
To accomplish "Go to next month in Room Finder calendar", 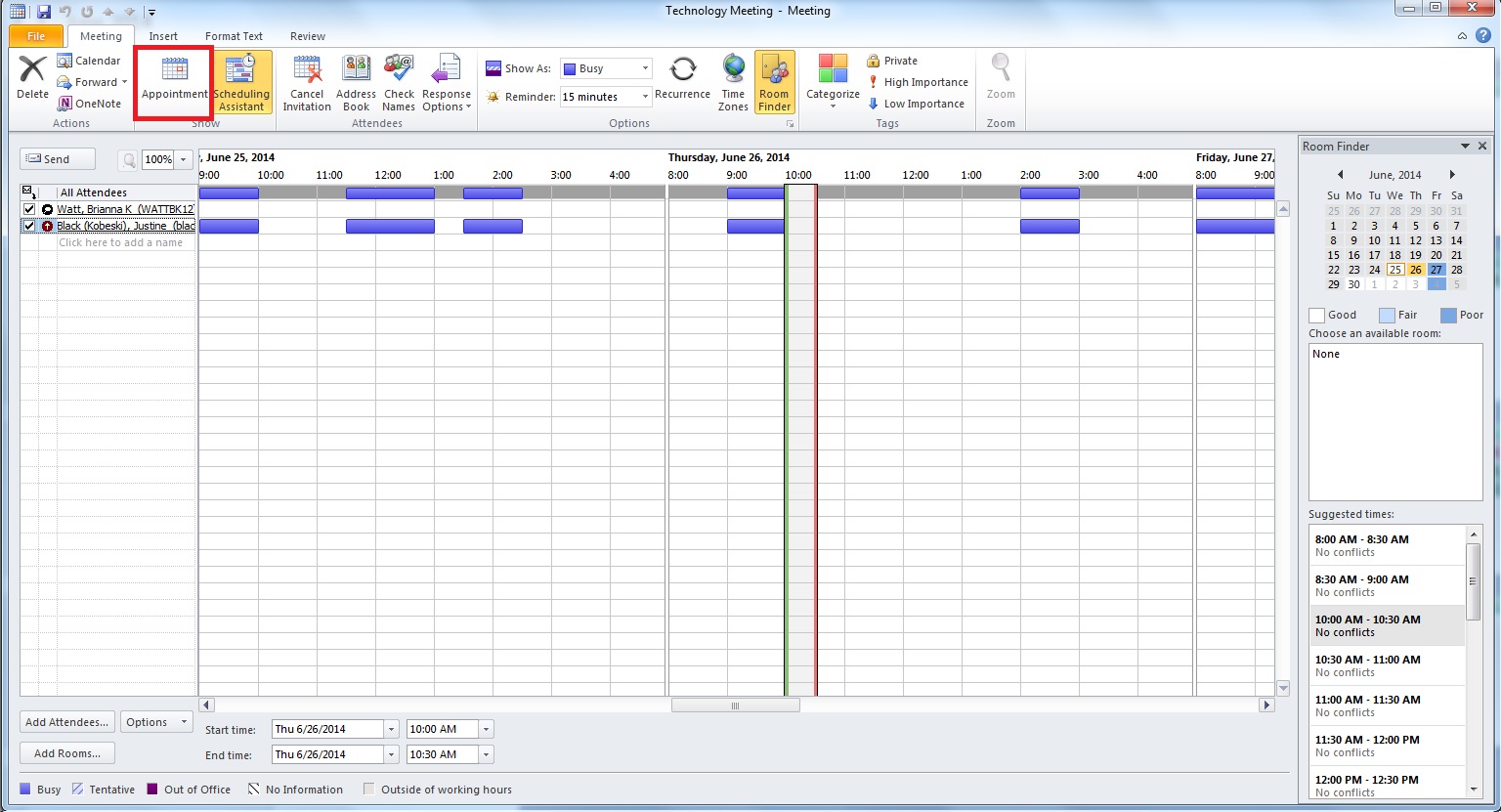I will pos(1452,175).
